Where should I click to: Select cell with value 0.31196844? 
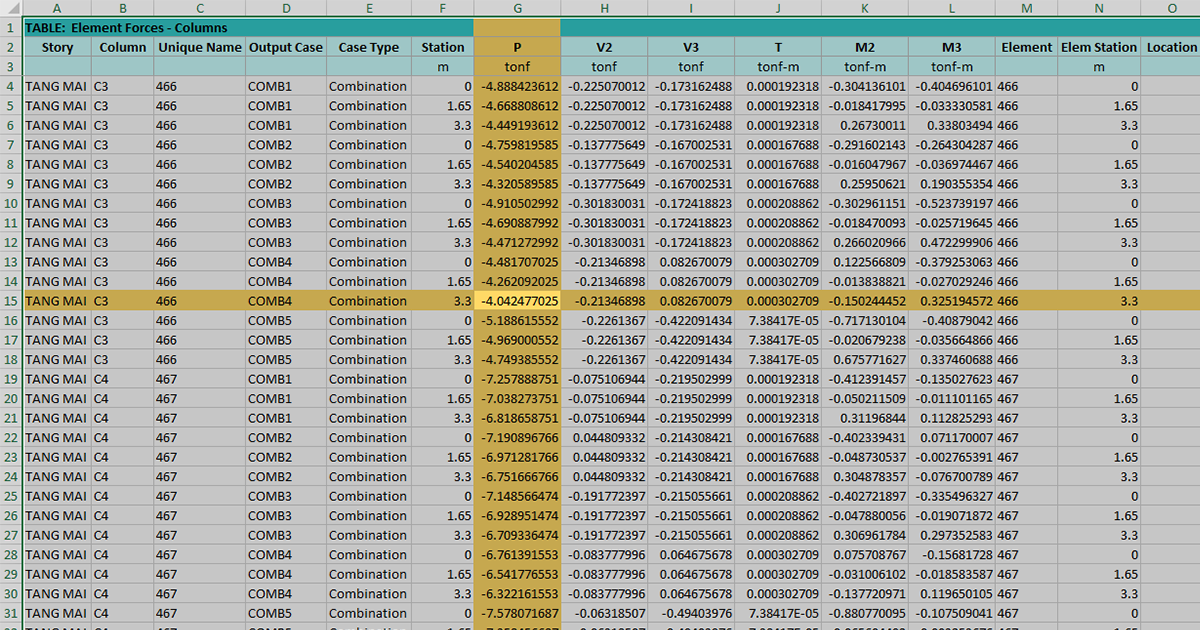tap(865, 418)
